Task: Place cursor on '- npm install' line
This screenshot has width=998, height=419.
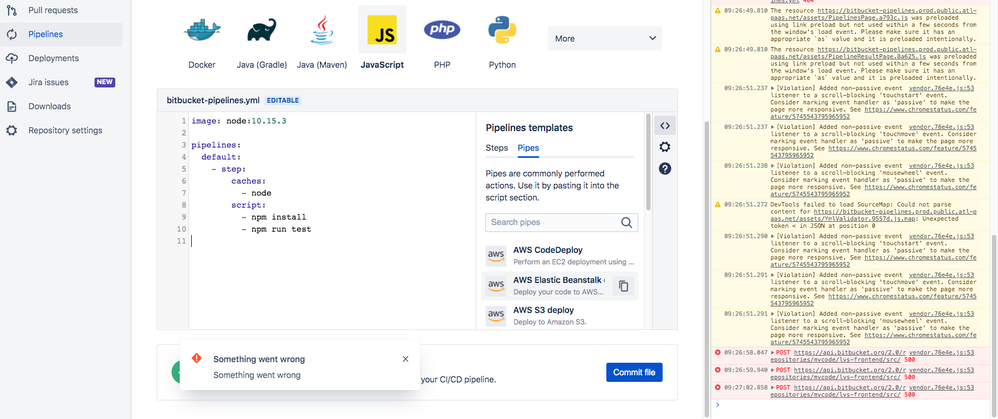Action: coord(274,217)
